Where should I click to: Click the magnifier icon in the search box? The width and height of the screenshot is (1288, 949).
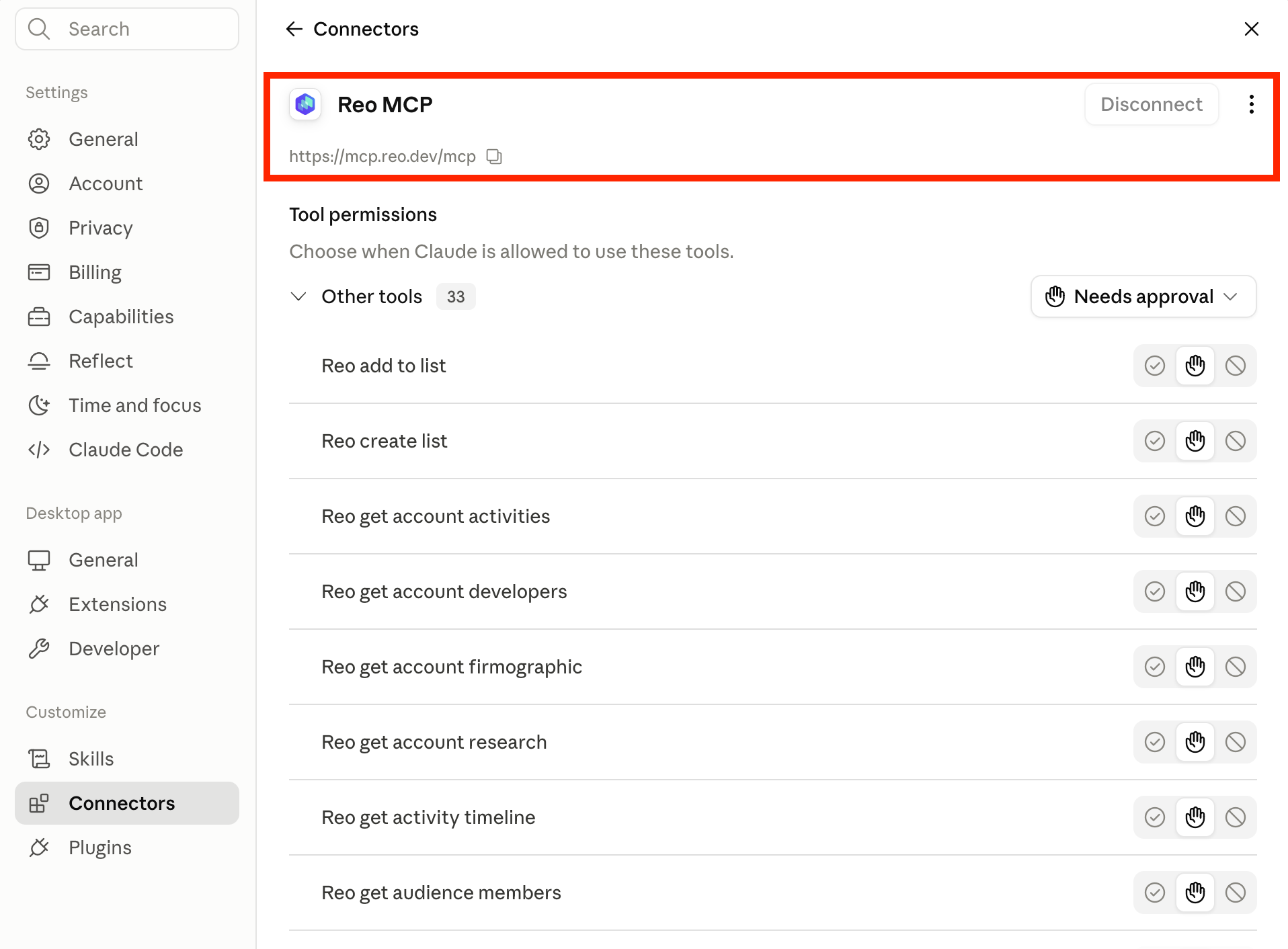pos(39,29)
